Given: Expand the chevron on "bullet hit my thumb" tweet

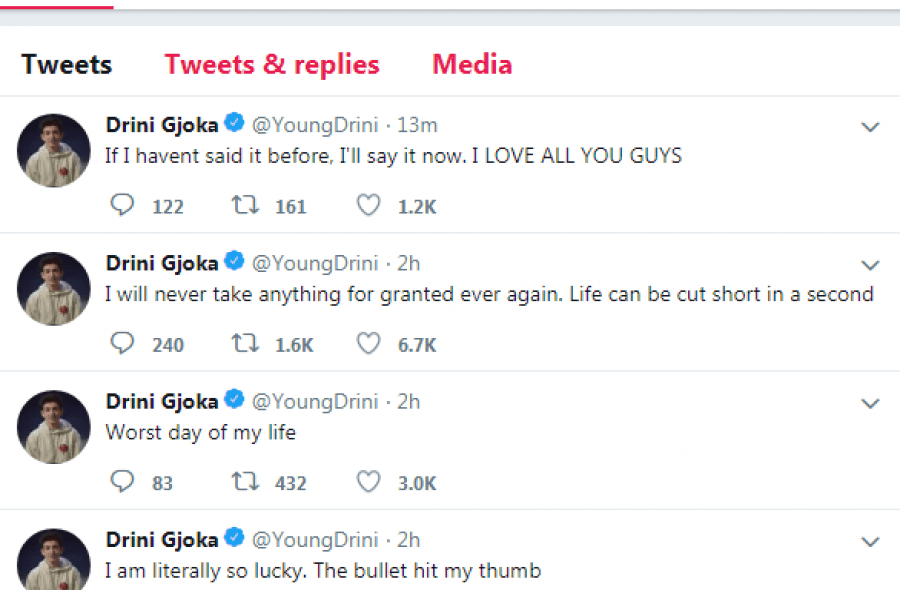Looking at the screenshot, I should click(x=870, y=541).
